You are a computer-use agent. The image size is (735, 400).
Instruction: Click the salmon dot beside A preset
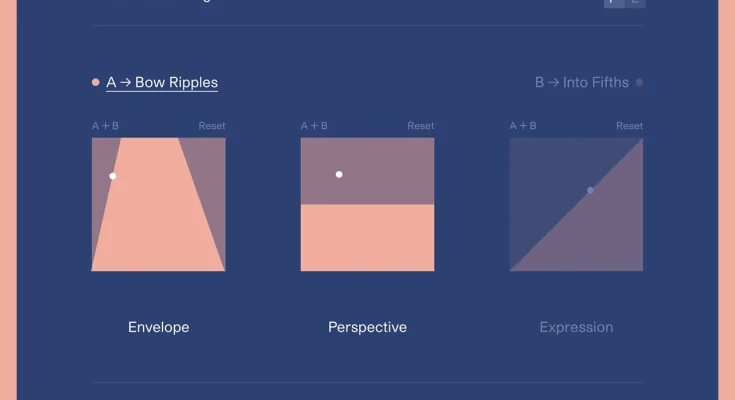[x=96, y=83]
